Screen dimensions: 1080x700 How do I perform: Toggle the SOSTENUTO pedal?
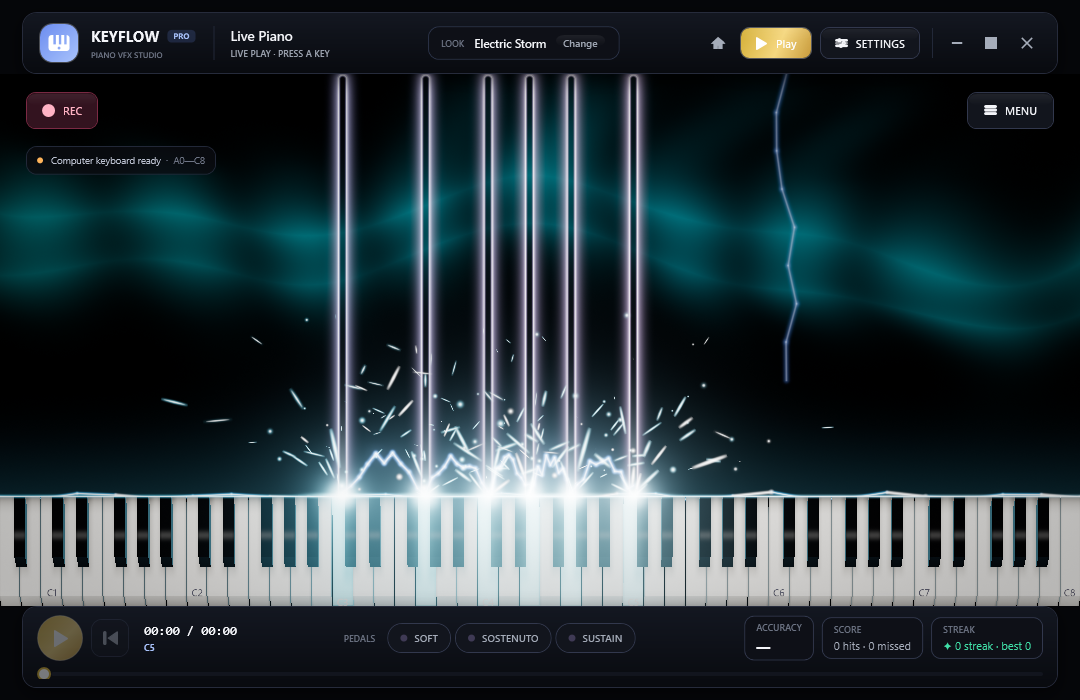point(503,639)
